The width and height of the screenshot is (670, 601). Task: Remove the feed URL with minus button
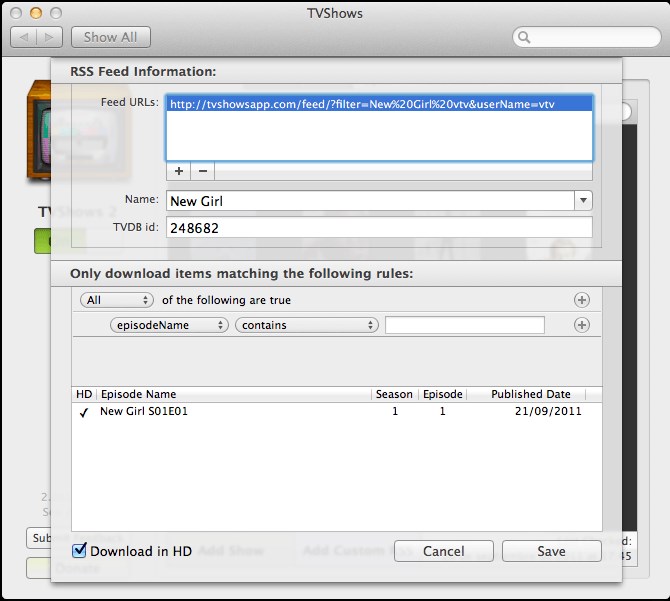pos(203,171)
